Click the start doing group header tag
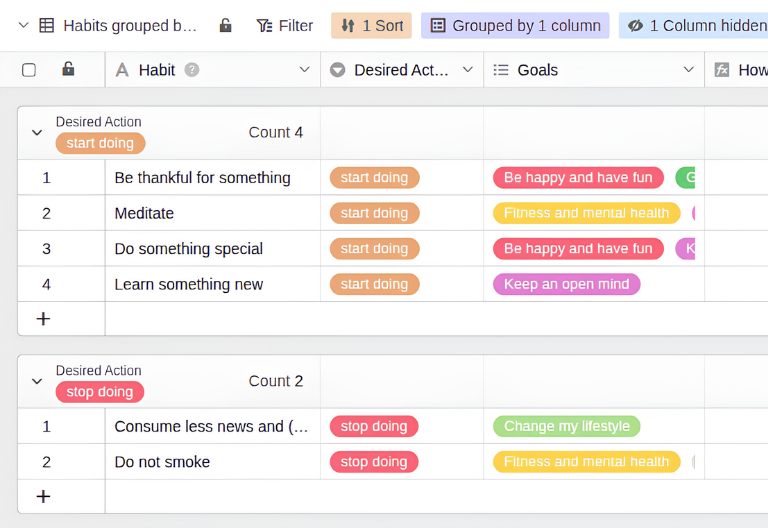 click(x=100, y=143)
